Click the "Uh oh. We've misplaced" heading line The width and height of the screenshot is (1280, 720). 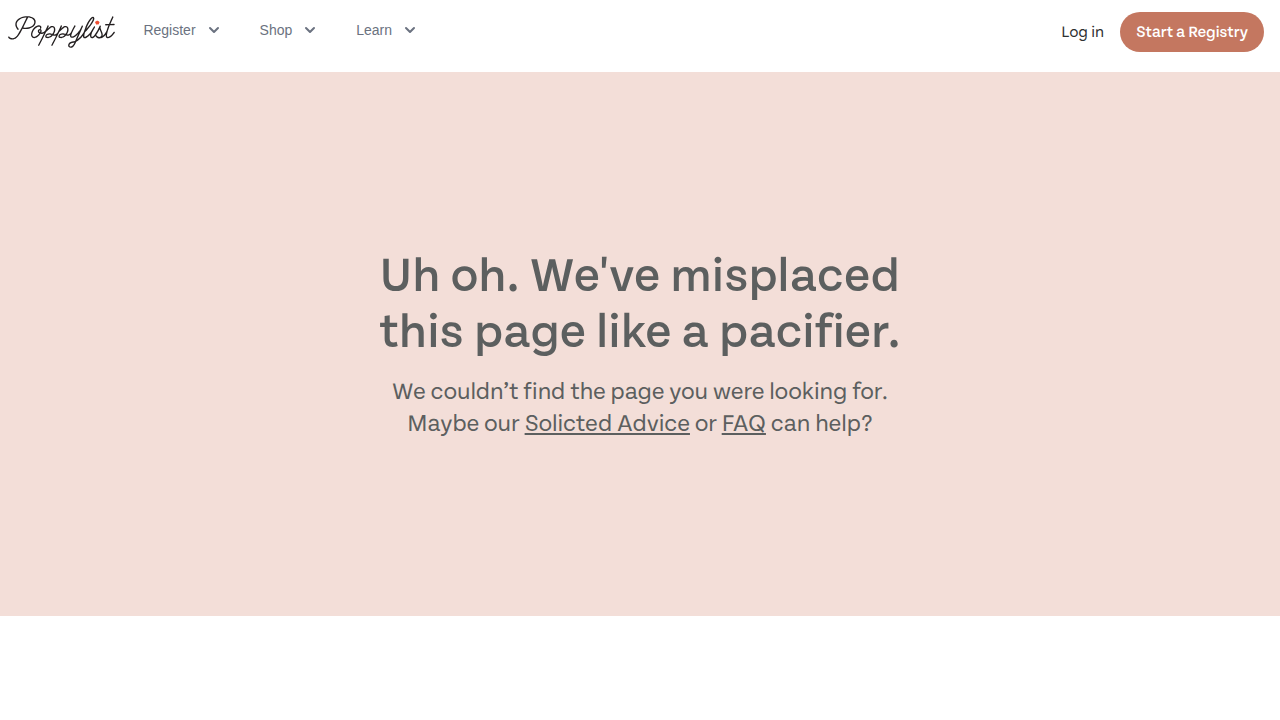tap(640, 275)
